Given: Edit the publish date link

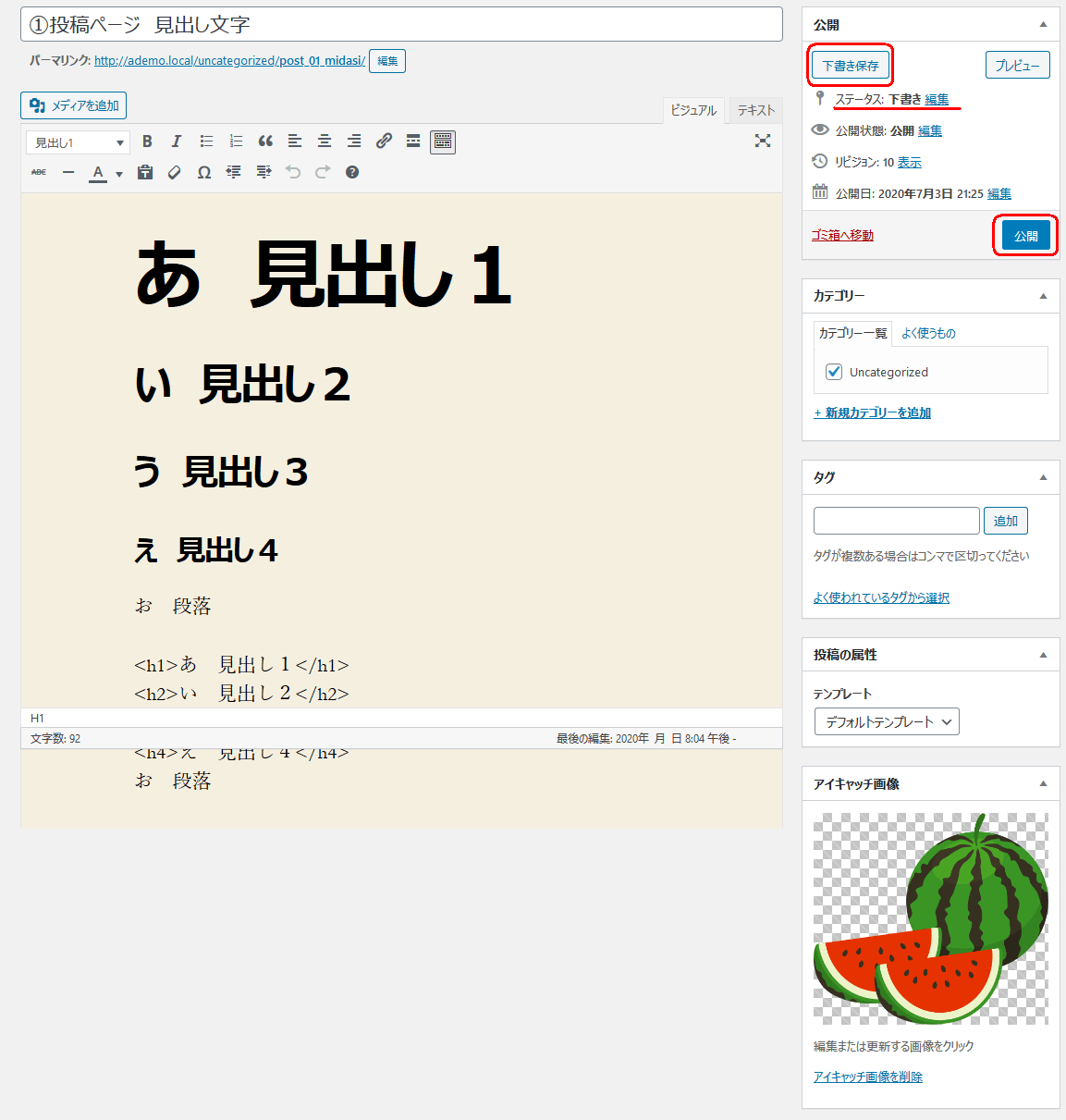Looking at the screenshot, I should 999,193.
